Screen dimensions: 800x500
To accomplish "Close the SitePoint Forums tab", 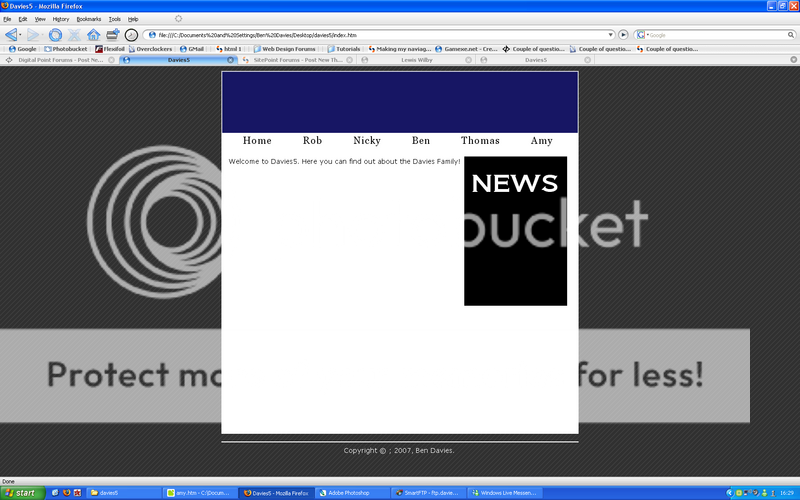I will pyautogui.click(x=349, y=60).
